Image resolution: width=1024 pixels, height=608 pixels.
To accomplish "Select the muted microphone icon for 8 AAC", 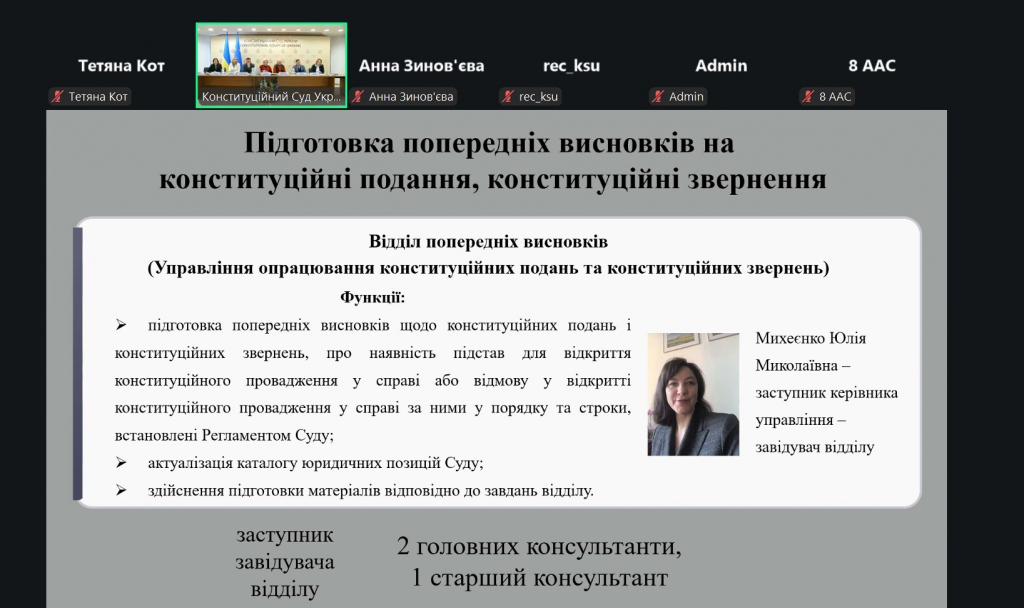I will tap(808, 97).
